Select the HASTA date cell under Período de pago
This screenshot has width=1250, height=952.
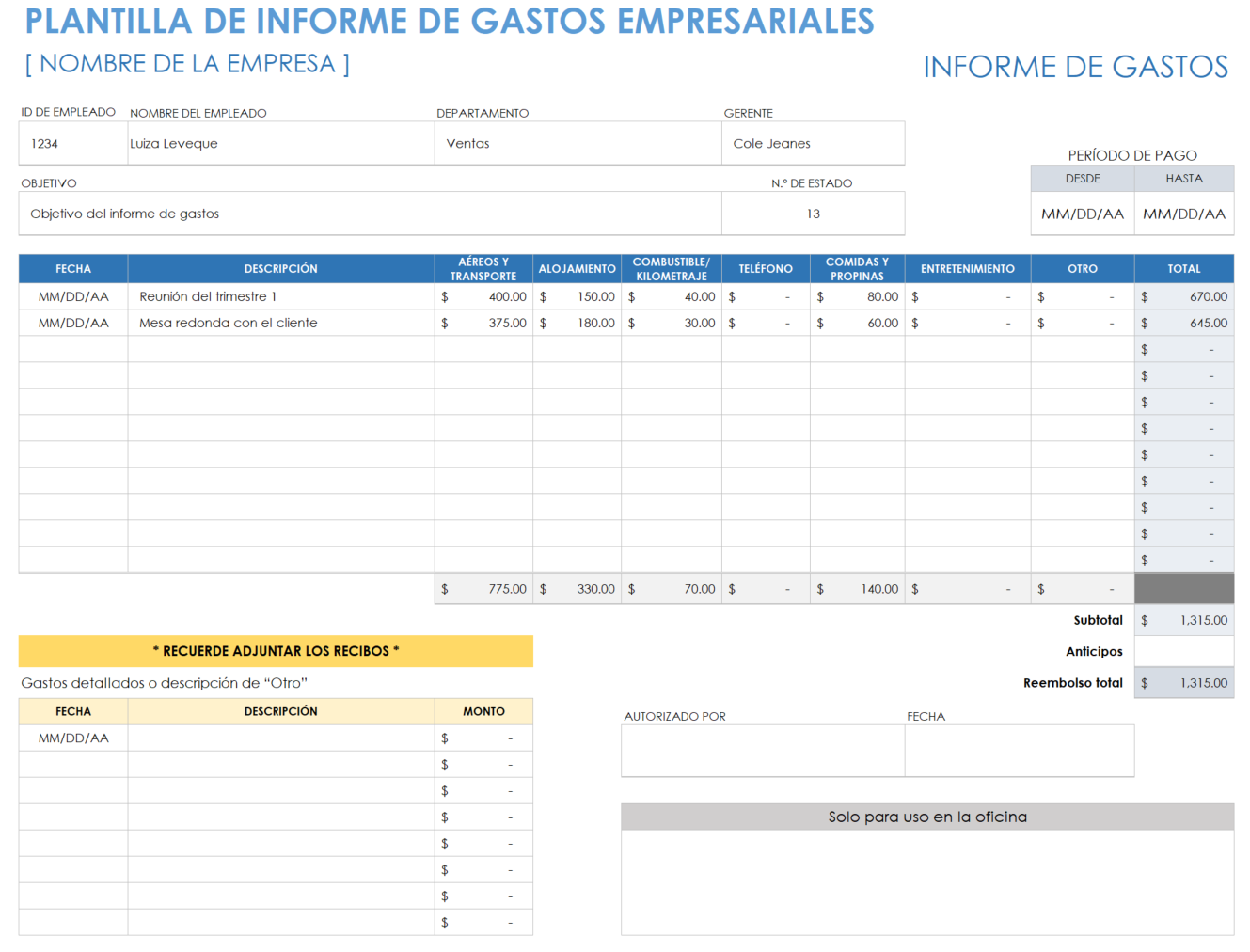(1184, 214)
